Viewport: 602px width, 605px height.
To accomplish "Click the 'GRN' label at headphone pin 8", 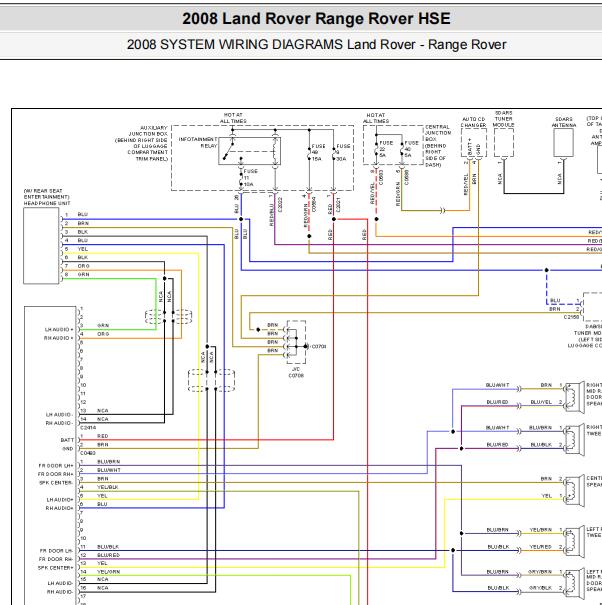I will (x=83, y=275).
